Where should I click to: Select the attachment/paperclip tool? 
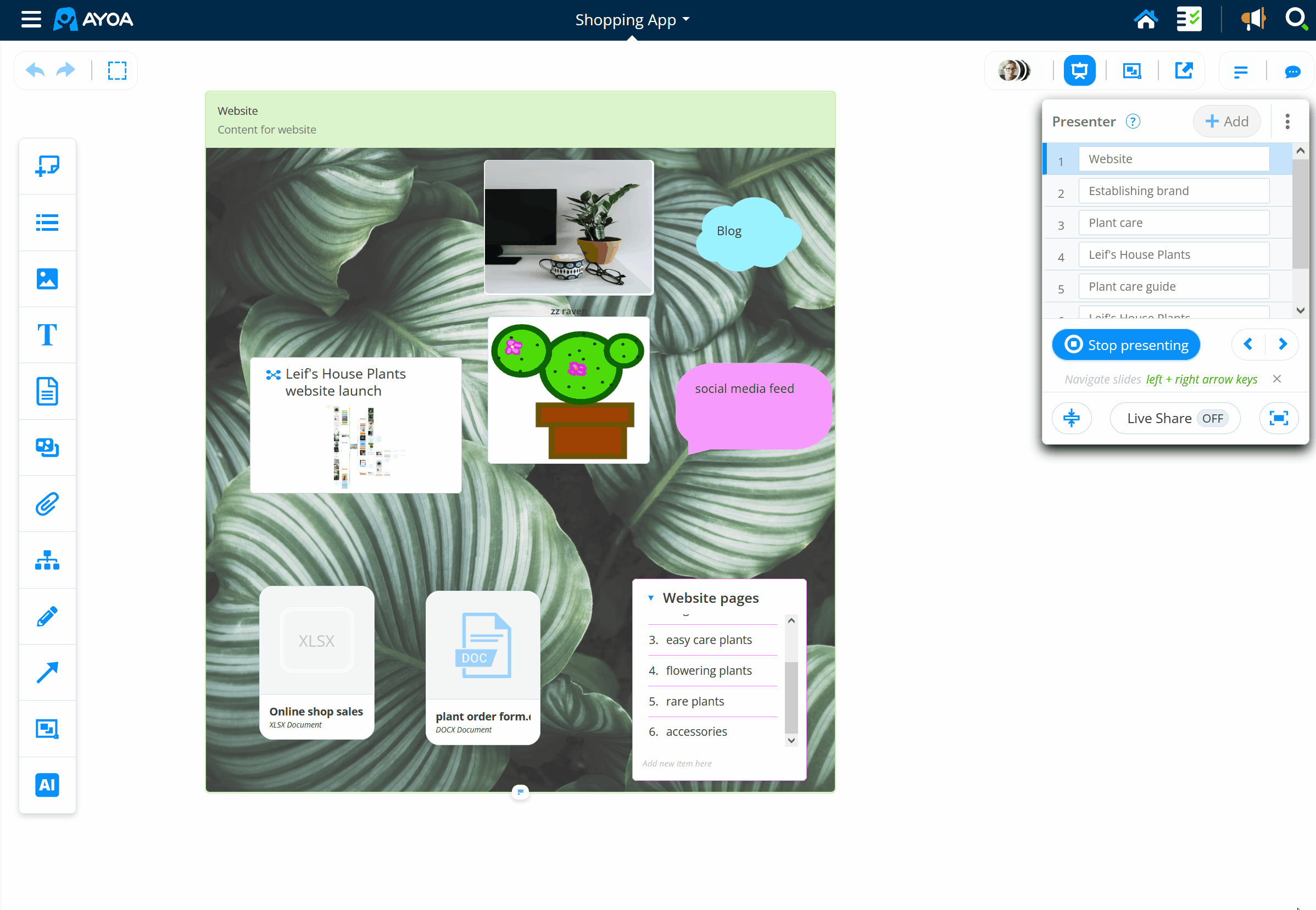[x=47, y=503]
